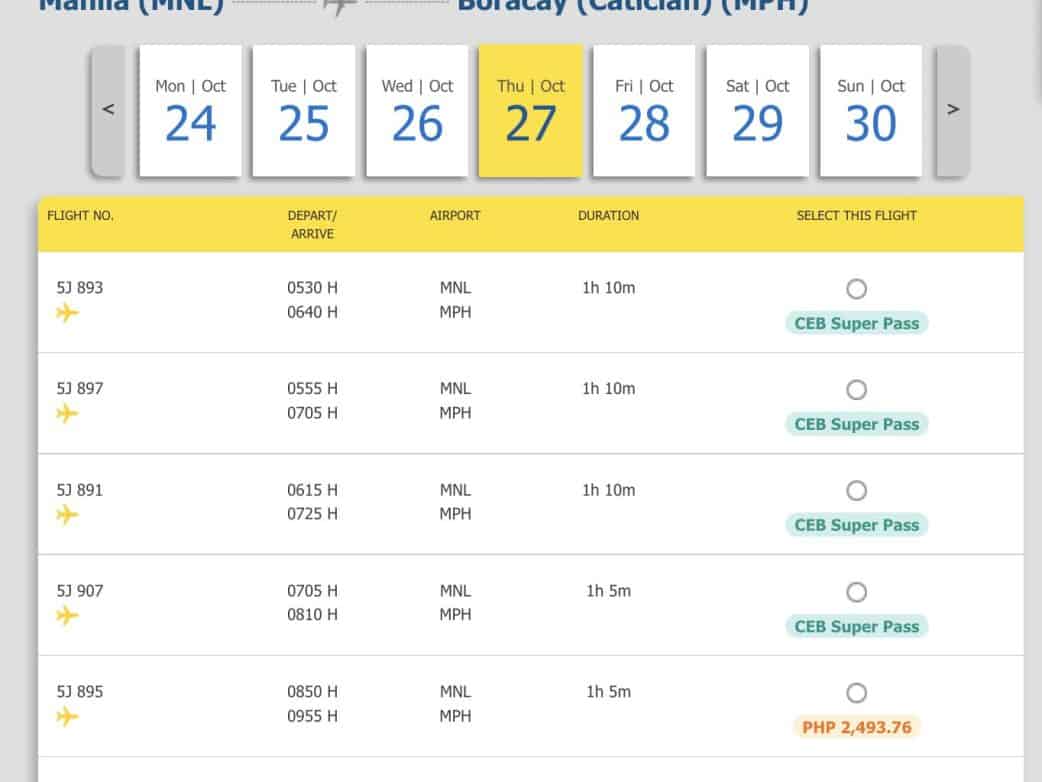The width and height of the screenshot is (1042, 782).
Task: Show next week using right arrow
Action: pos(952,110)
